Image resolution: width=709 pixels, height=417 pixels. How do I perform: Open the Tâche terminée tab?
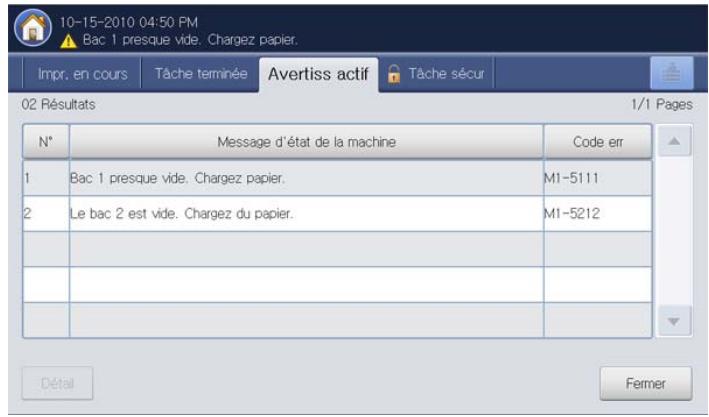[201, 74]
